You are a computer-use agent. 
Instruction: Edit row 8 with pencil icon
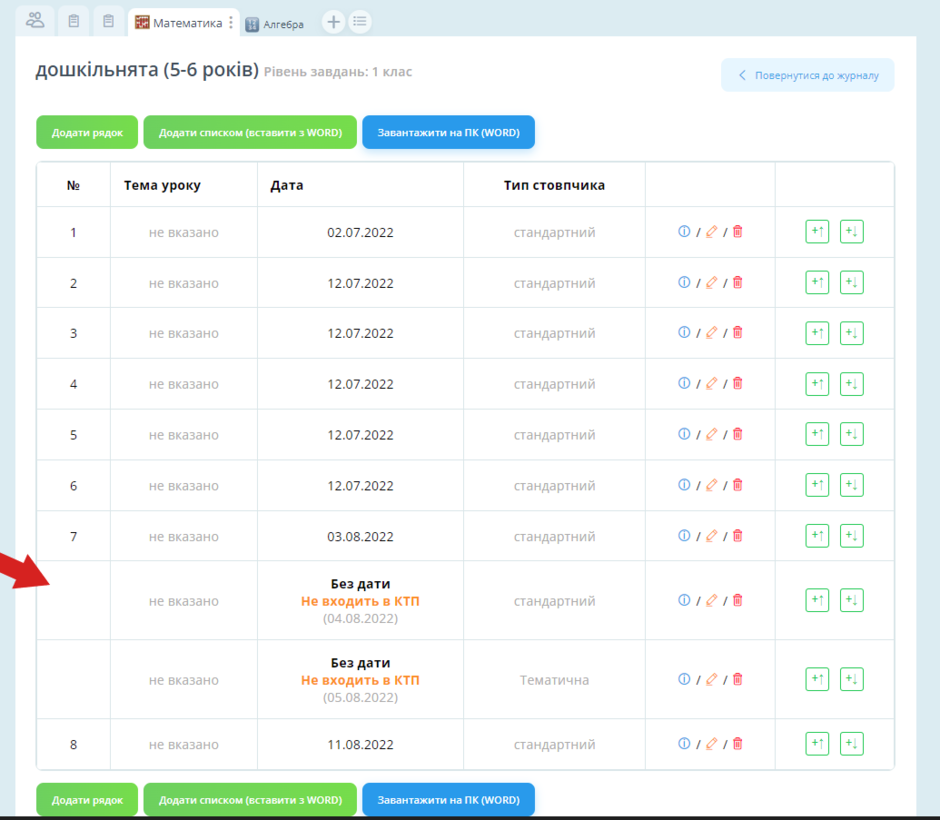tap(712, 744)
